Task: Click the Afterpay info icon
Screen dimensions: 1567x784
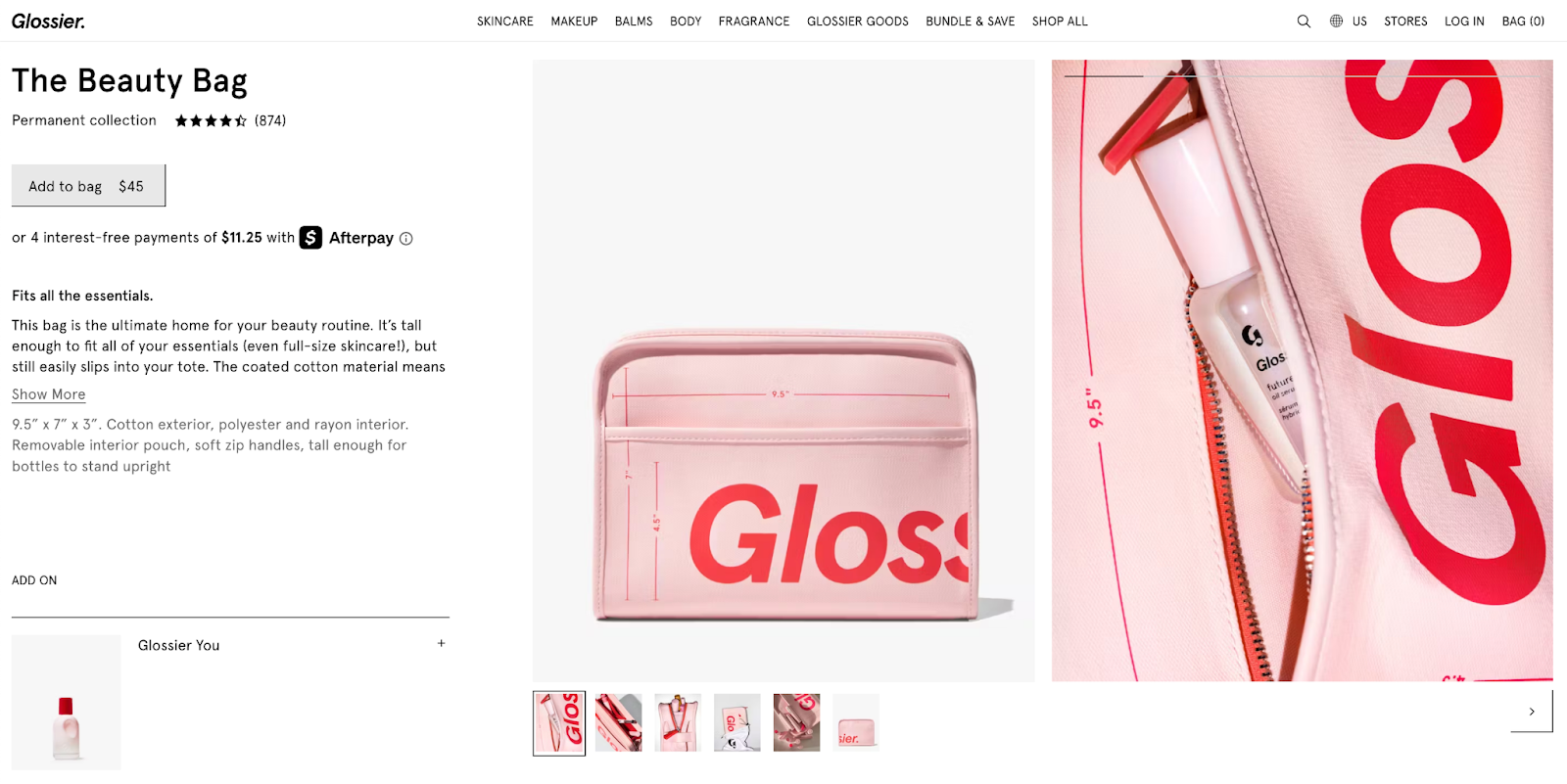Action: pyautogui.click(x=406, y=238)
